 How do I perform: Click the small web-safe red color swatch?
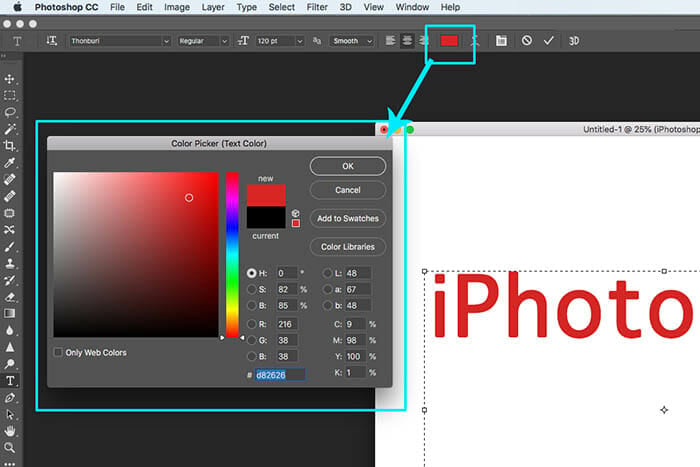coord(296,223)
